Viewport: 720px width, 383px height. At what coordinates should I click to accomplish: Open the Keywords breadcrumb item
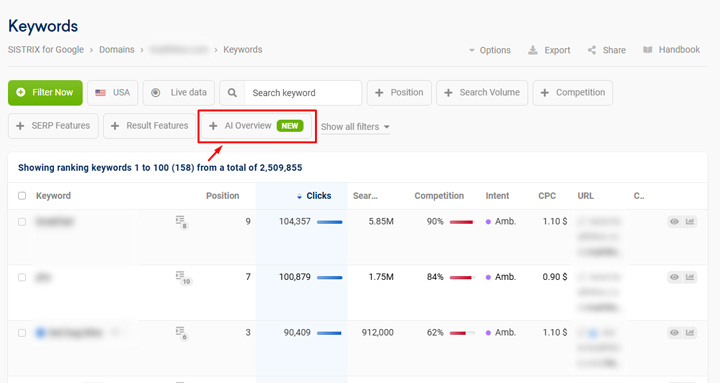(242, 50)
